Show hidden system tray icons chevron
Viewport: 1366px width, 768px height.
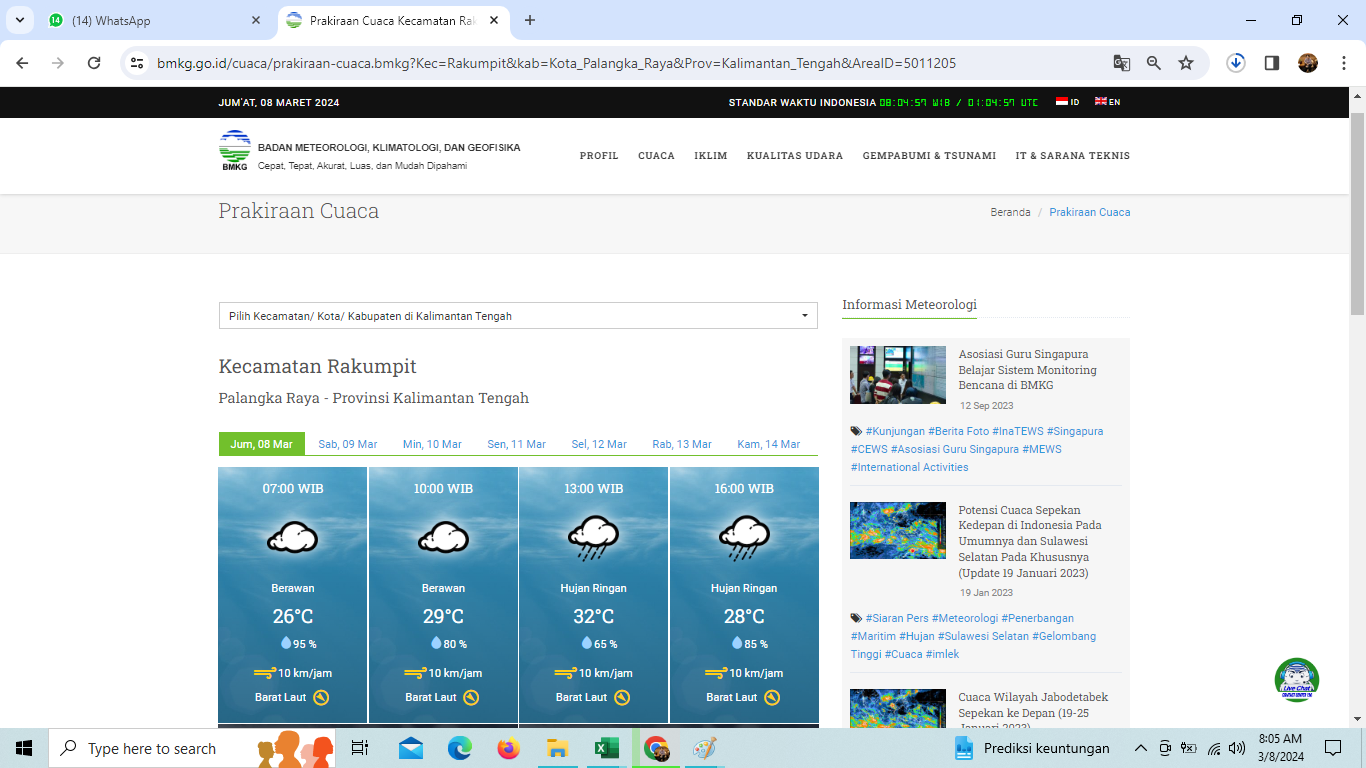coord(1140,748)
